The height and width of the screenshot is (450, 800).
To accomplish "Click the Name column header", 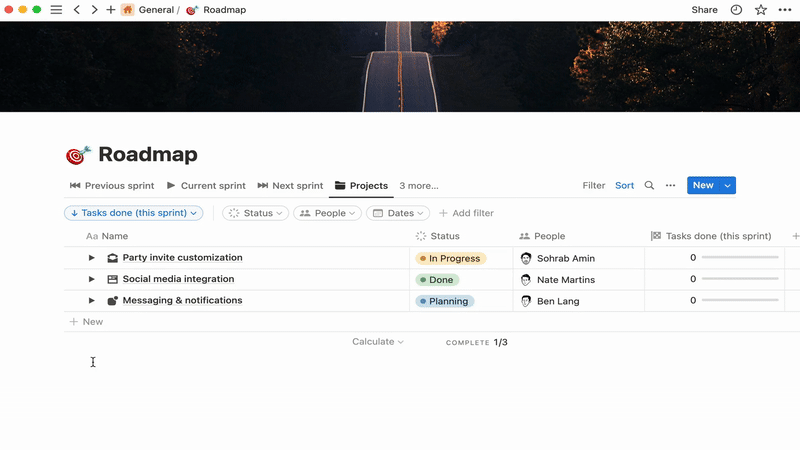I will (107, 236).
